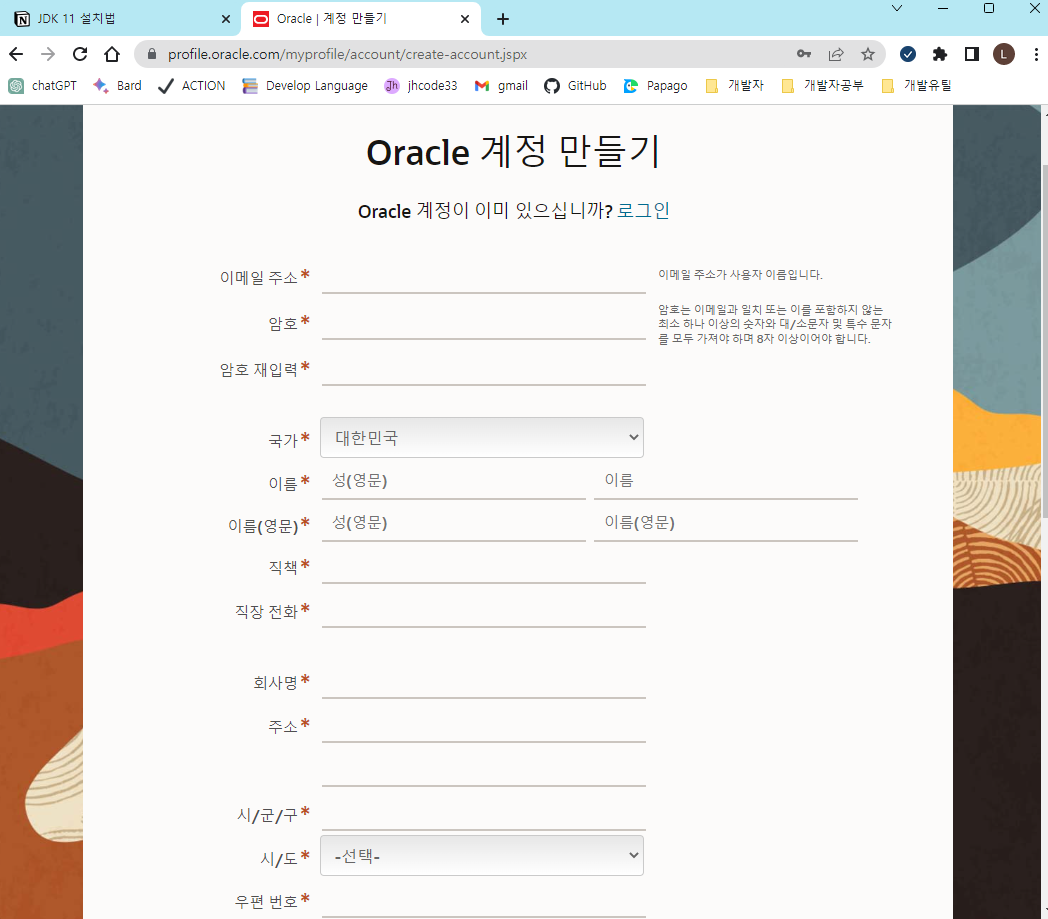Click the blue checkmark extension icon
Screen dimensions: 1048x919
pyautogui.click(x=908, y=54)
